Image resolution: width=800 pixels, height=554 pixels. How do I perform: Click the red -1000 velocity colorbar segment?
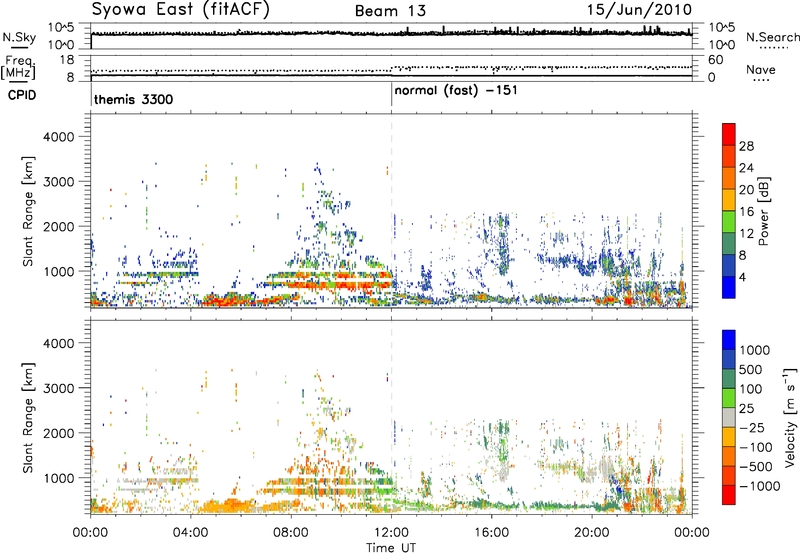tap(729, 495)
